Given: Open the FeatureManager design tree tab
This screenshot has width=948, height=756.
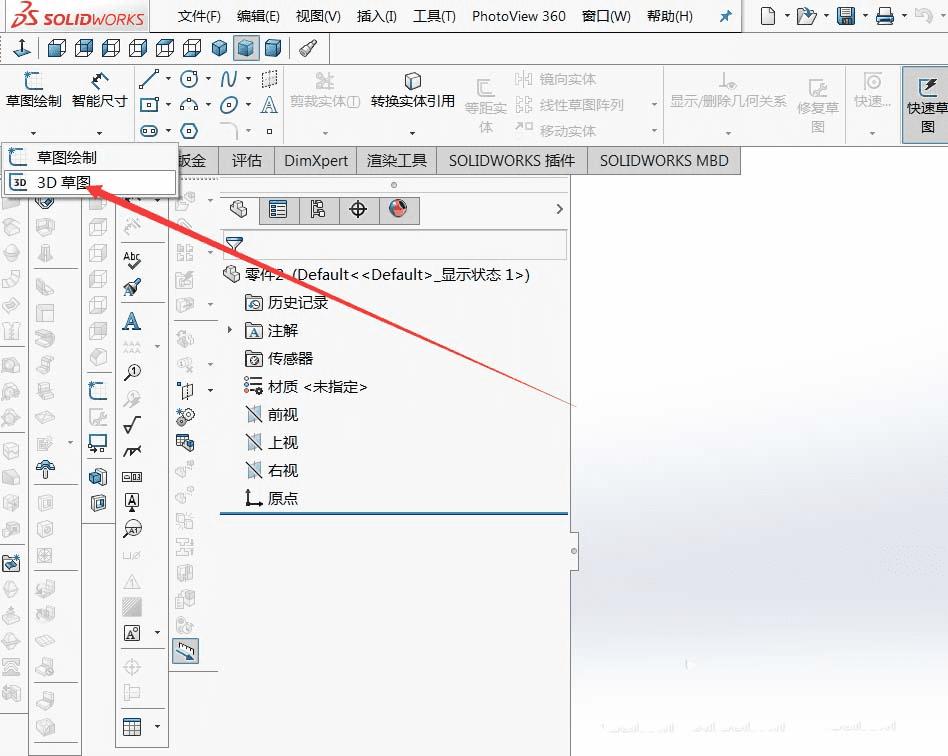Looking at the screenshot, I should click(239, 210).
